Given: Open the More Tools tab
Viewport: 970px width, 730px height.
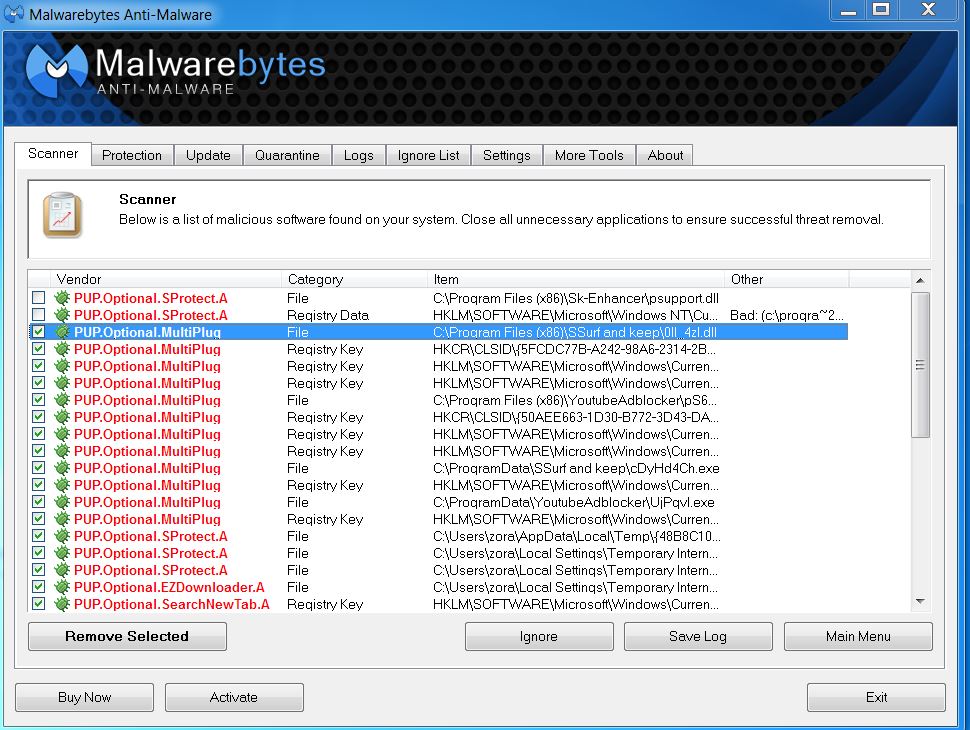Looking at the screenshot, I should (x=589, y=155).
